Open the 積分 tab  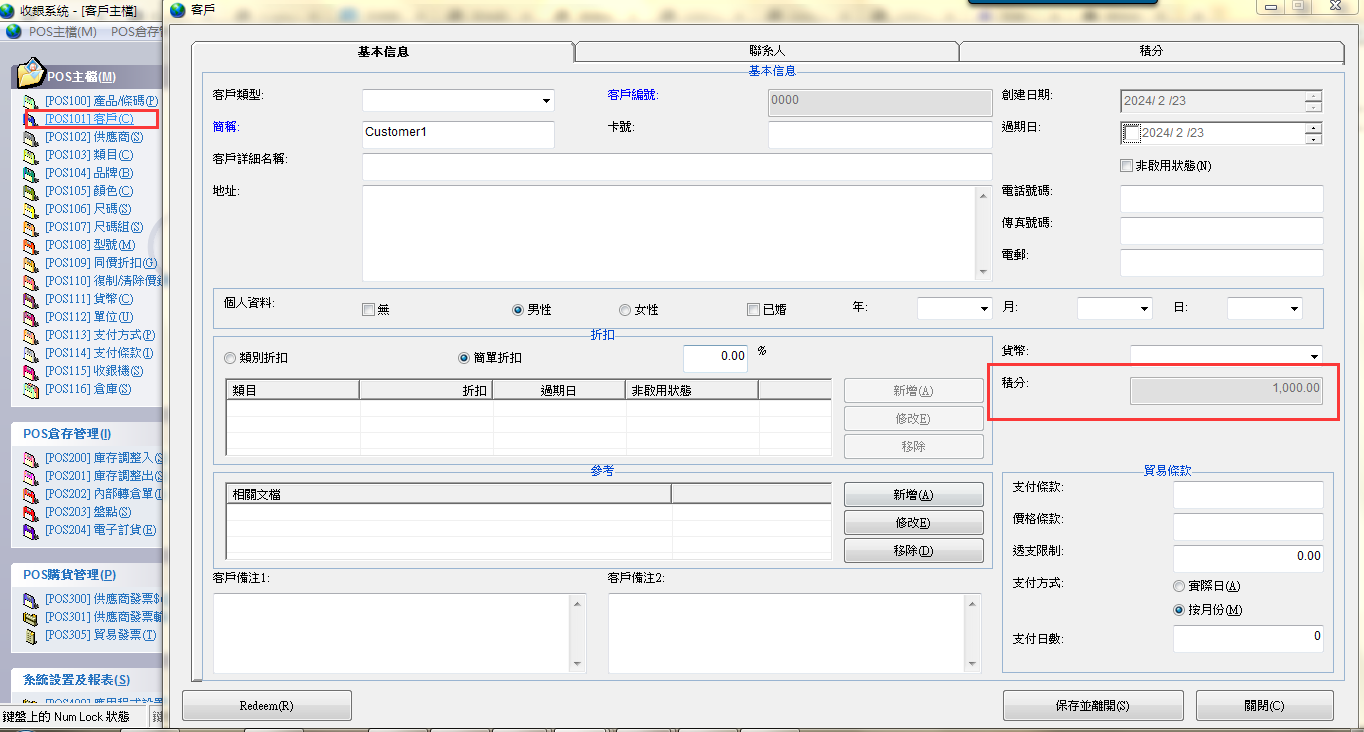coord(1151,51)
